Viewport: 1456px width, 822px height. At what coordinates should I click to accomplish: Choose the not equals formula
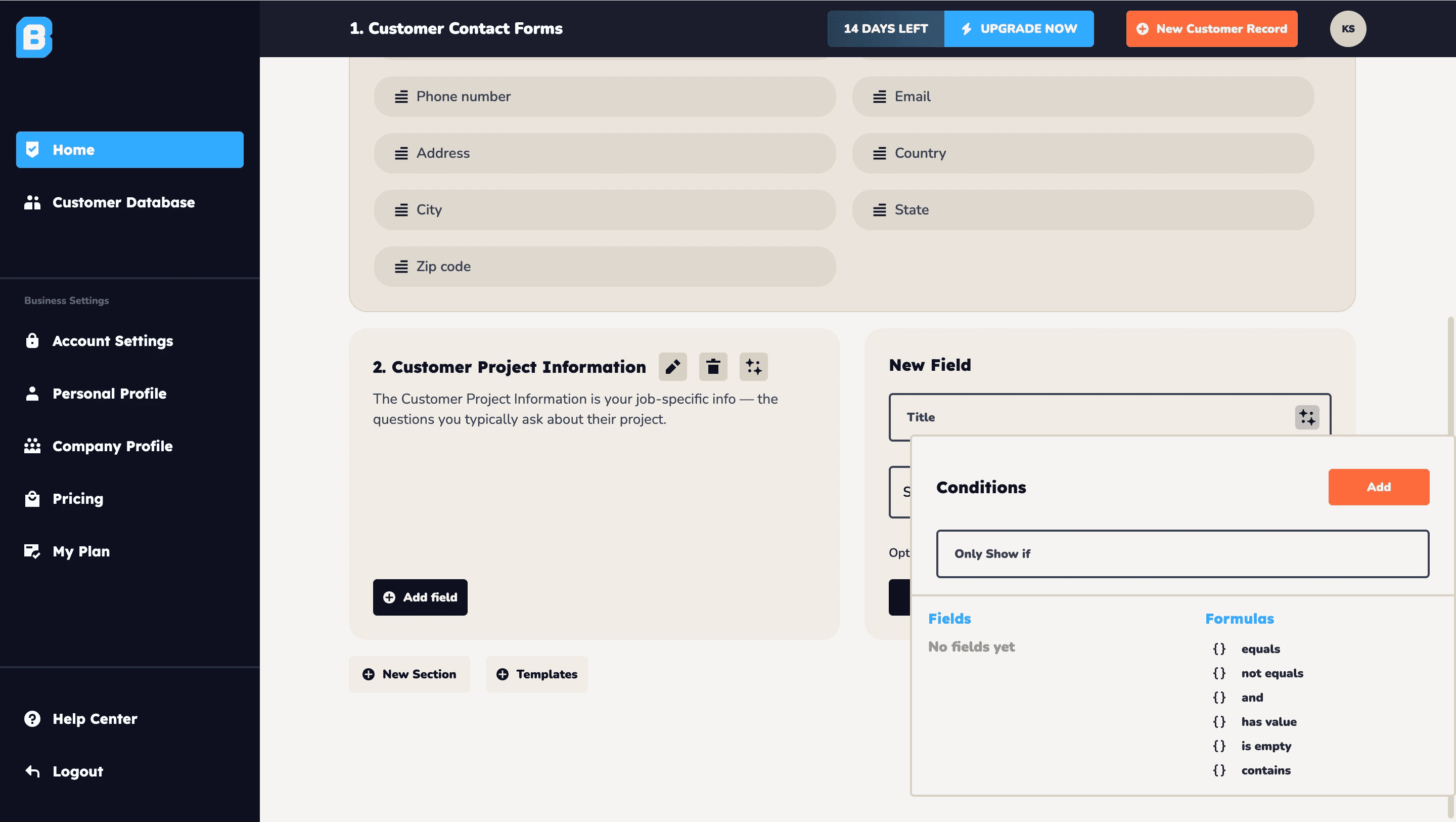click(1272, 673)
